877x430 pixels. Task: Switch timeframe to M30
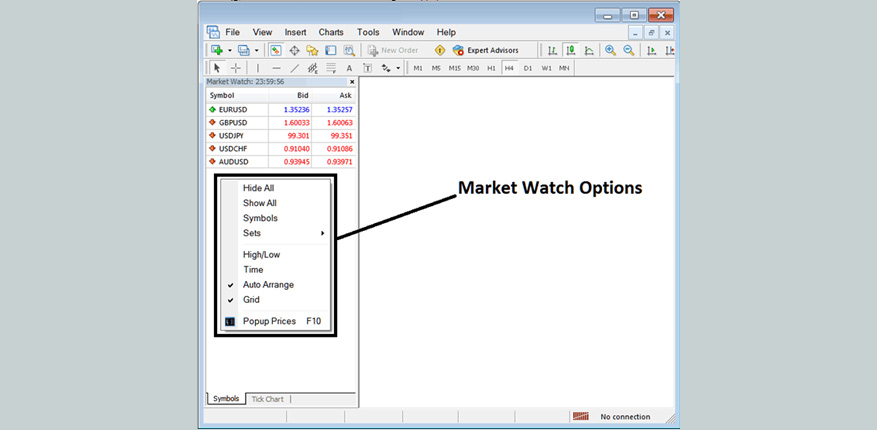pos(473,68)
